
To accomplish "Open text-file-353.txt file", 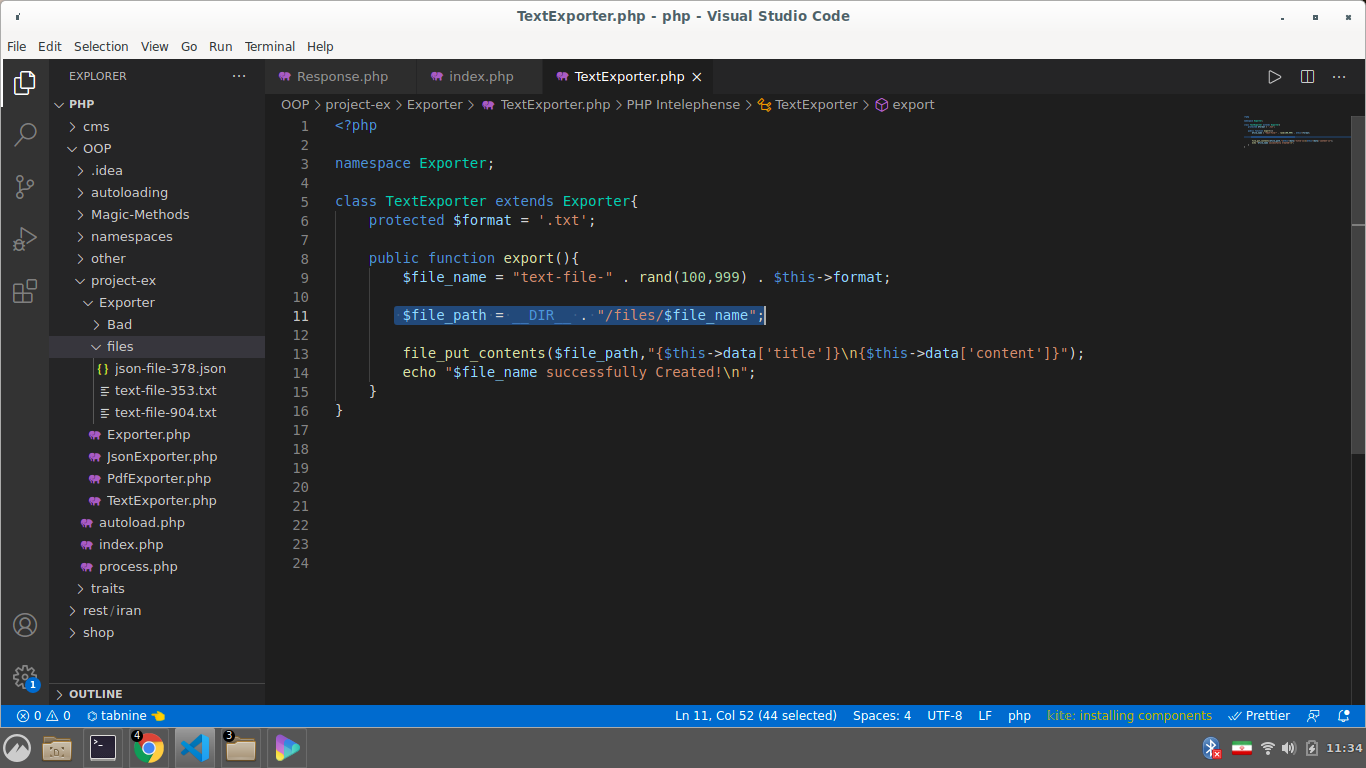I will pos(157,390).
